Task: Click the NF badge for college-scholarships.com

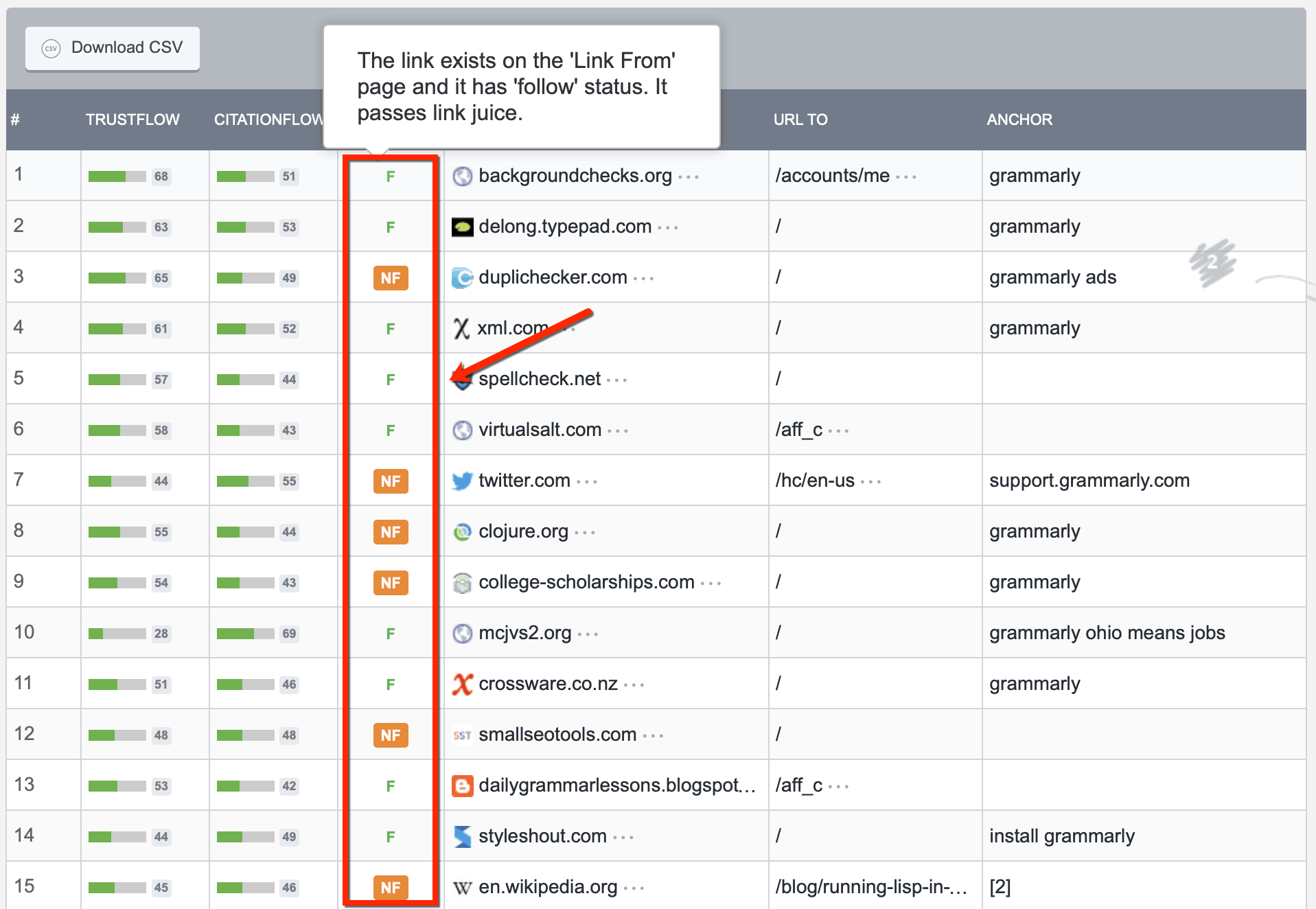Action: point(391,583)
